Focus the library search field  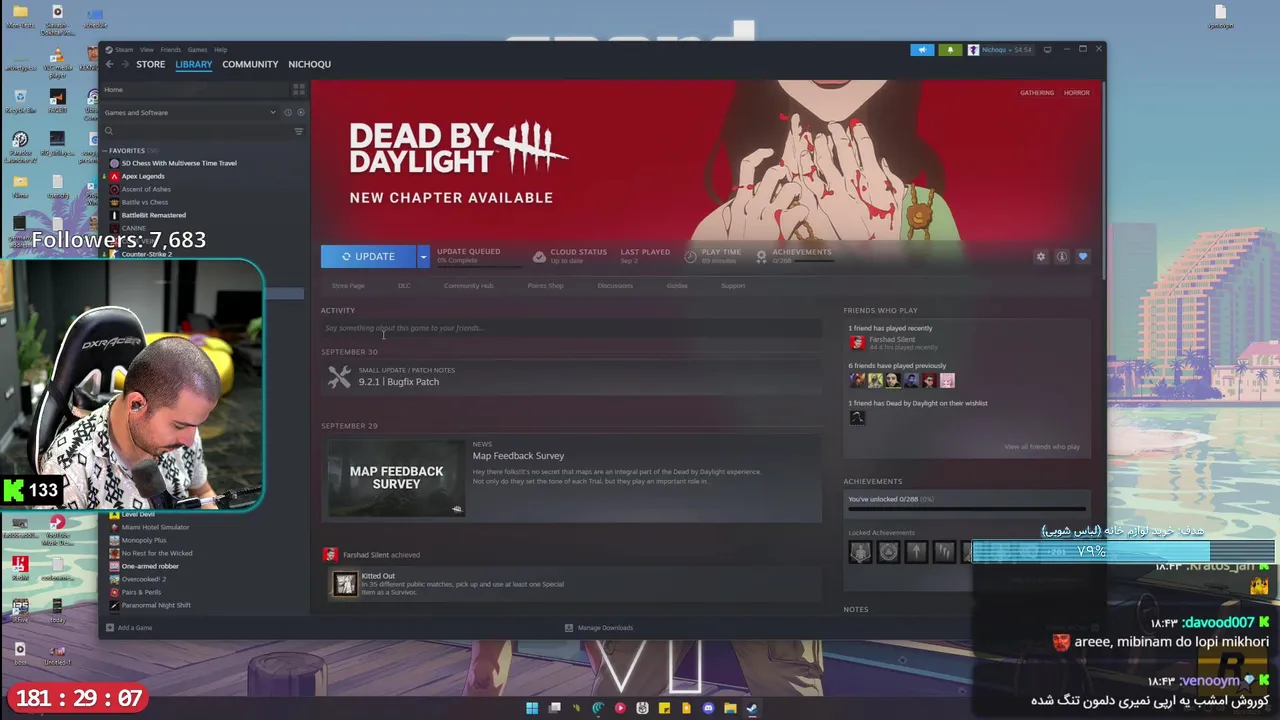coord(196,131)
